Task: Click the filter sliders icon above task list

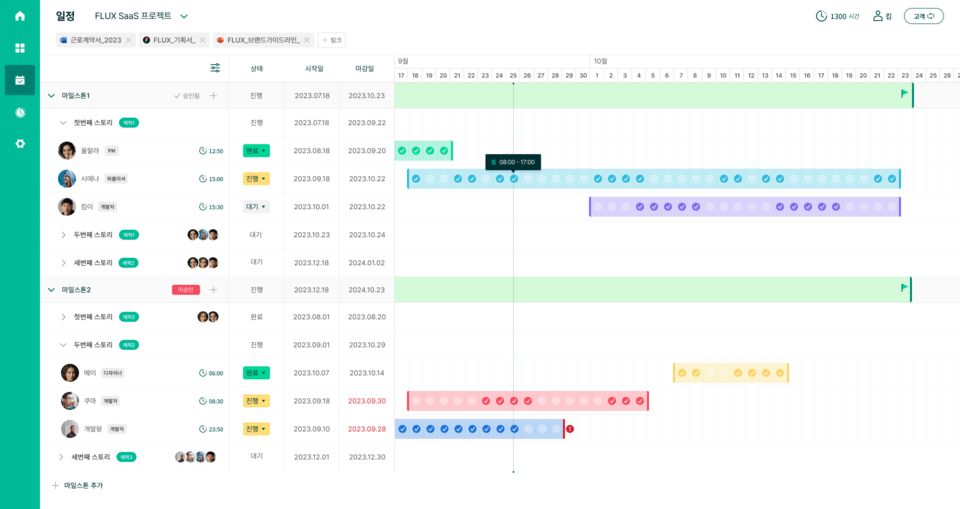Action: point(215,68)
